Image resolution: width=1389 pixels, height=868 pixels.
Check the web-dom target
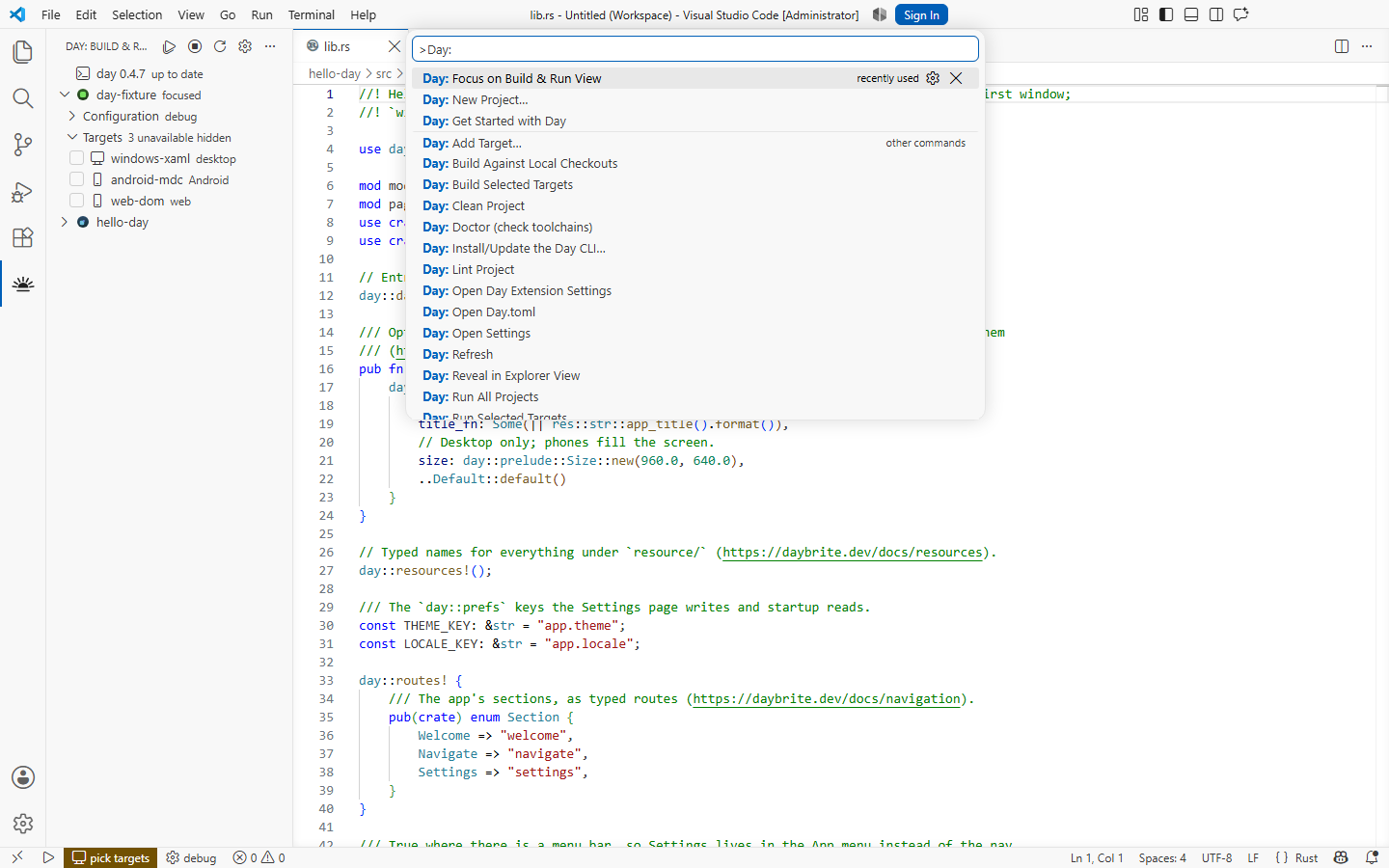click(76, 201)
